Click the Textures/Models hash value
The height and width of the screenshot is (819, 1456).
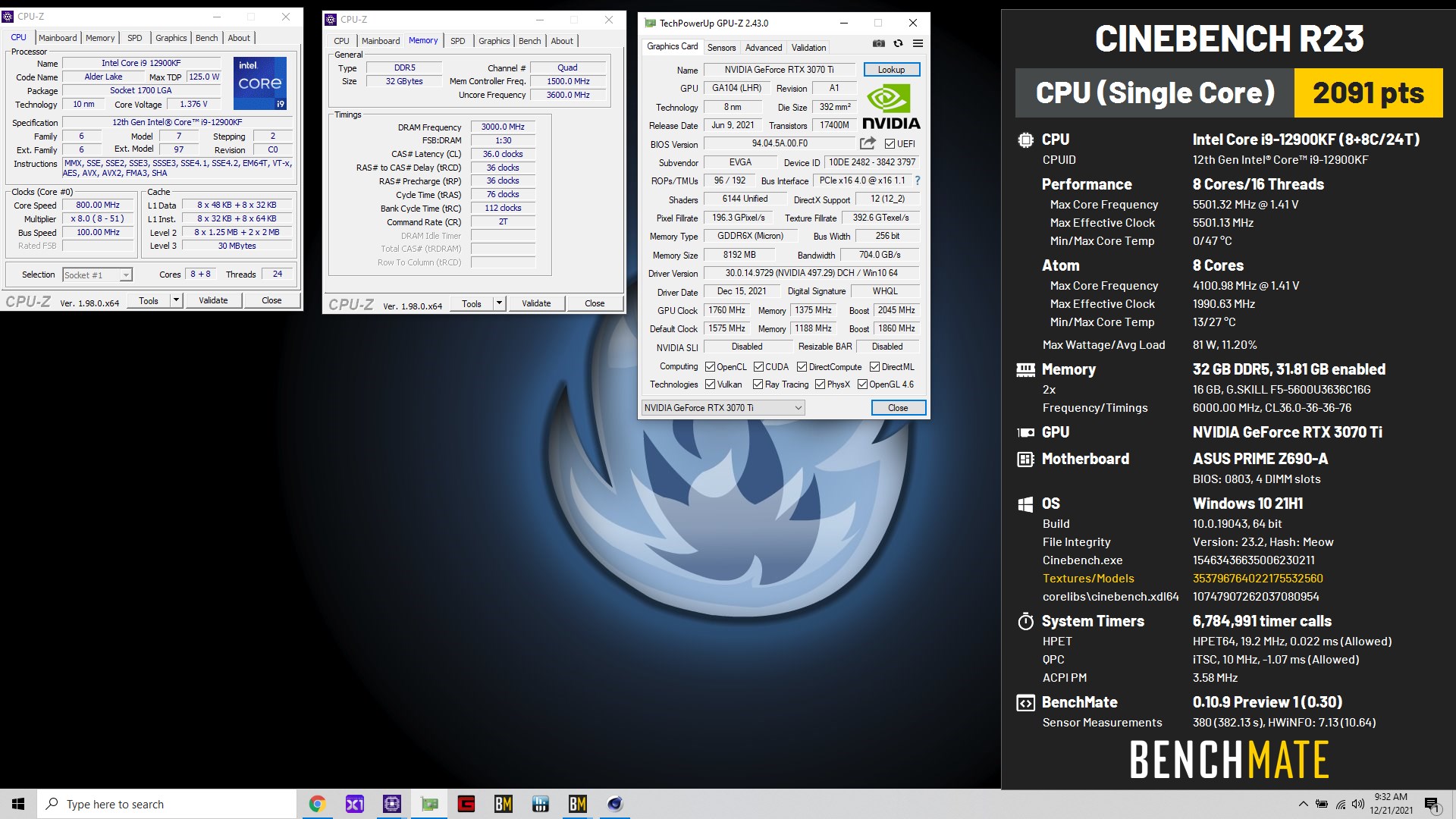point(1257,579)
